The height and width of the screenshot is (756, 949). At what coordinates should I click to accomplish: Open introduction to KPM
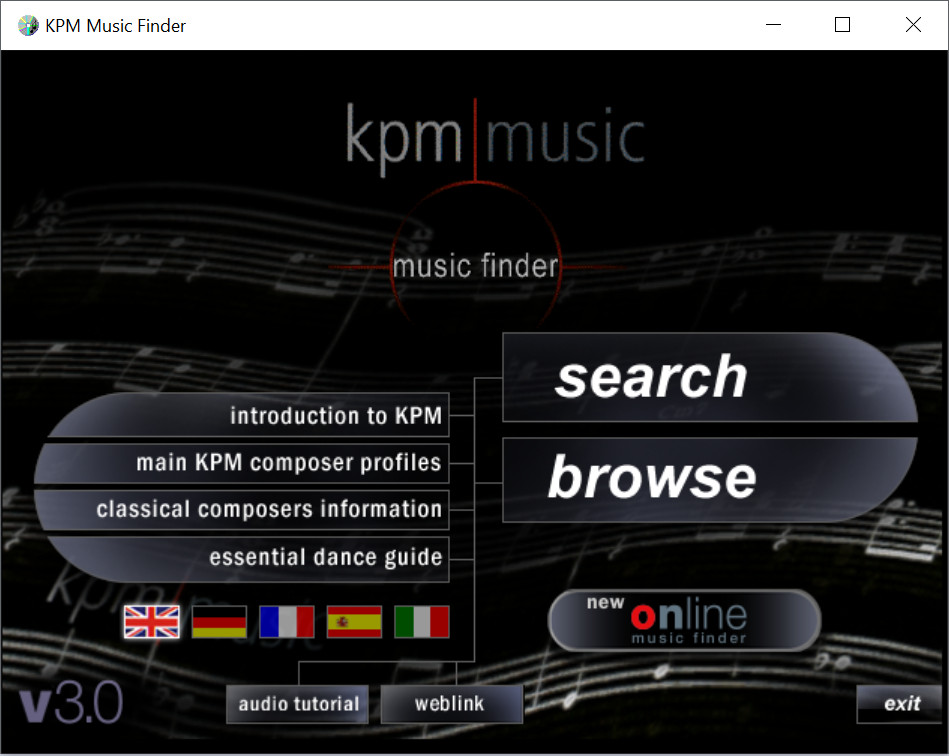tap(248, 415)
